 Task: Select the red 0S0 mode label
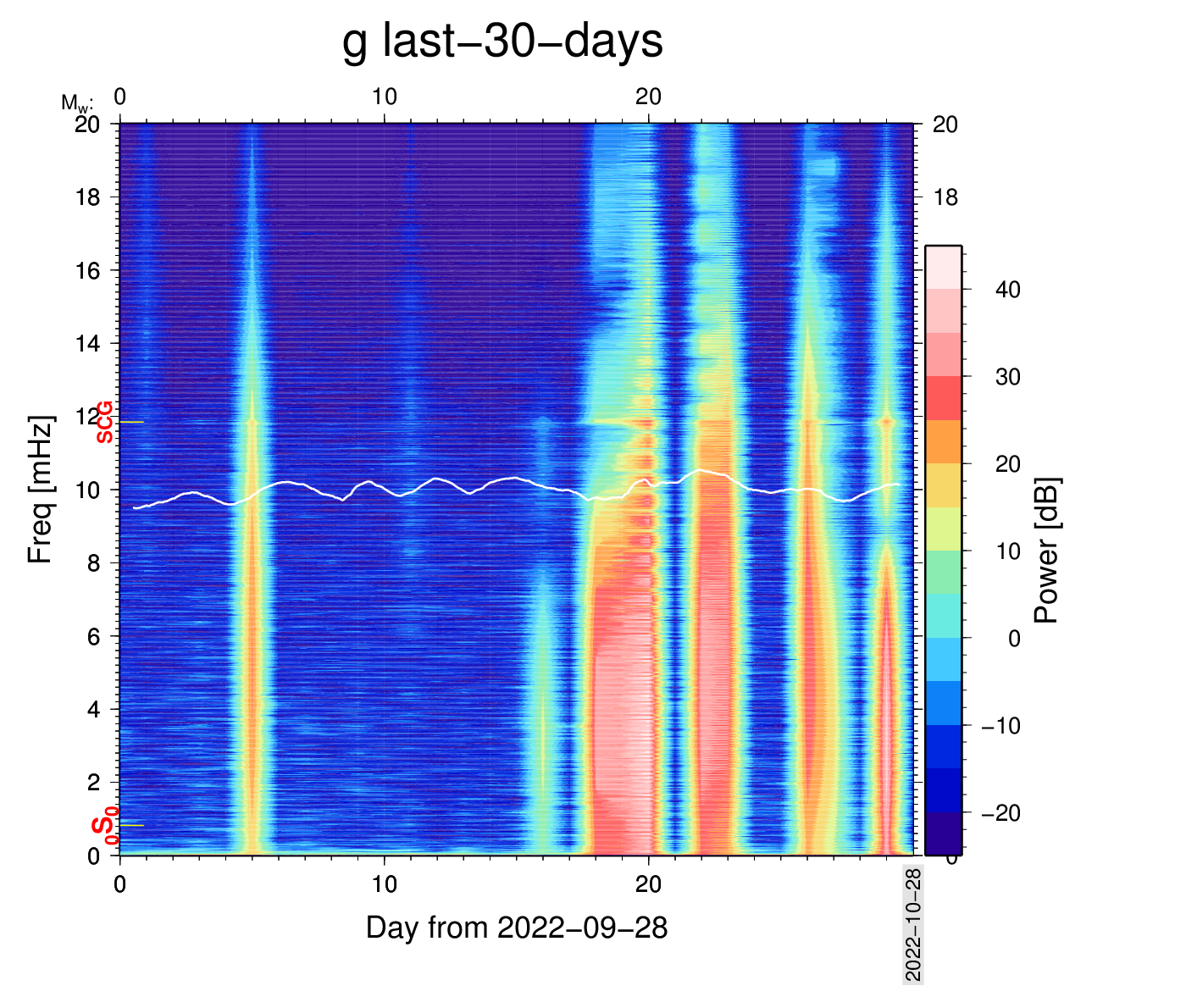click(105, 826)
